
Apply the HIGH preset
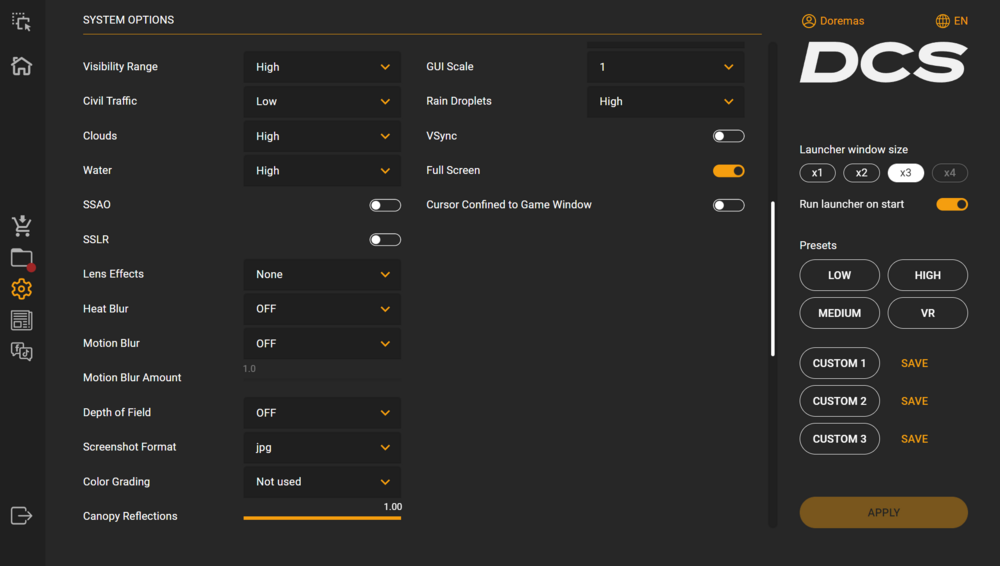(927, 275)
